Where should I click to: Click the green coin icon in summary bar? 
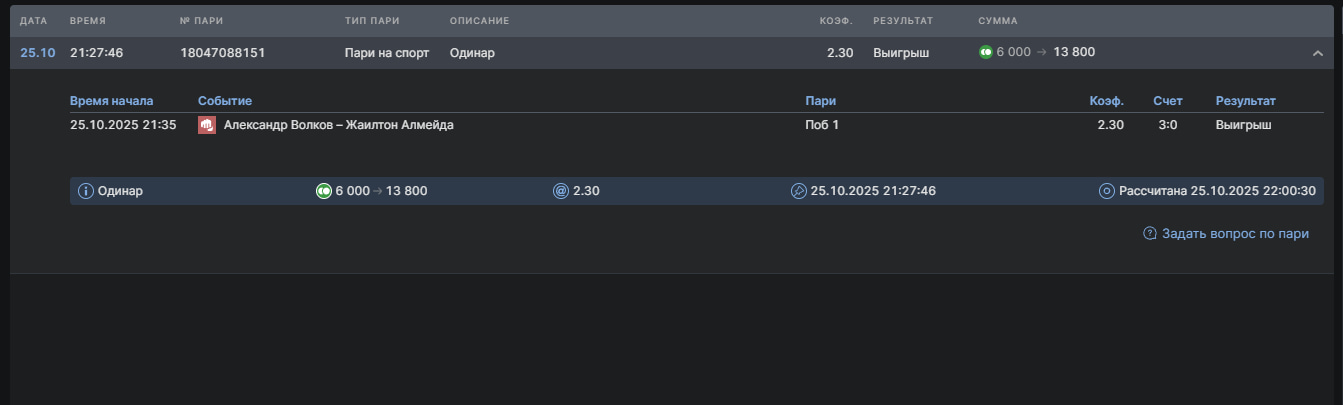[324, 191]
